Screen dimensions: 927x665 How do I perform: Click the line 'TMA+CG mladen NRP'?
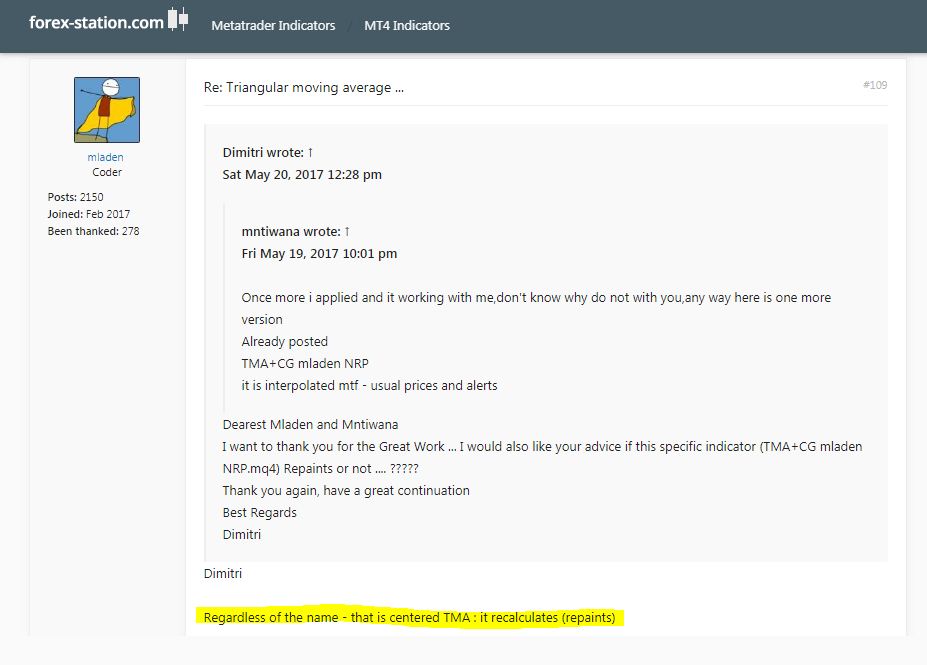coord(305,364)
